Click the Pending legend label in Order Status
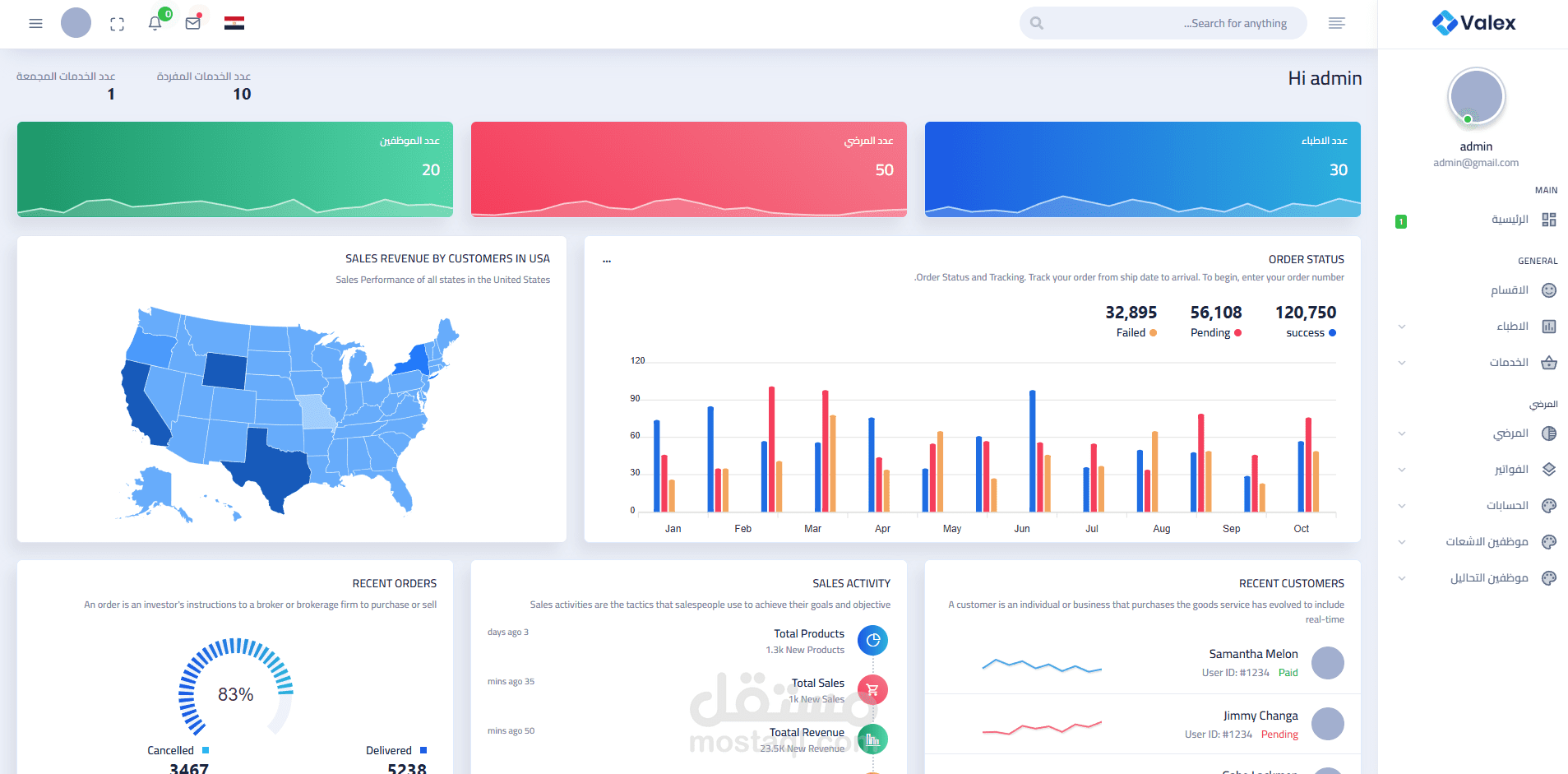Viewport: 1568px width, 774px height. (x=1210, y=333)
